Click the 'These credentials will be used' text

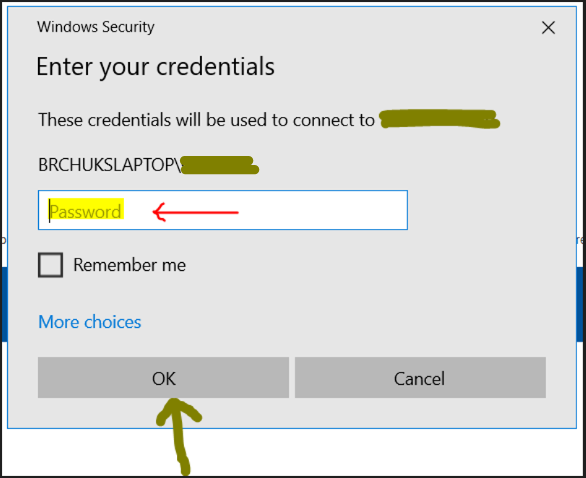click(x=206, y=120)
